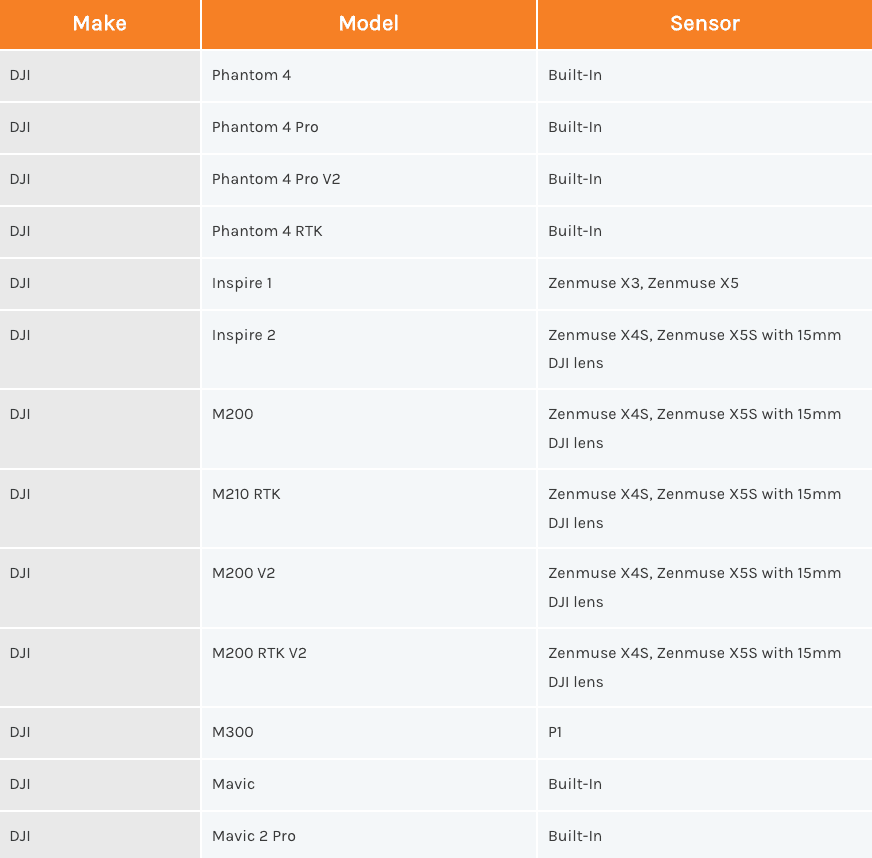
Task: Click the sensor cell in Inspire 2 row
Action: (x=705, y=349)
